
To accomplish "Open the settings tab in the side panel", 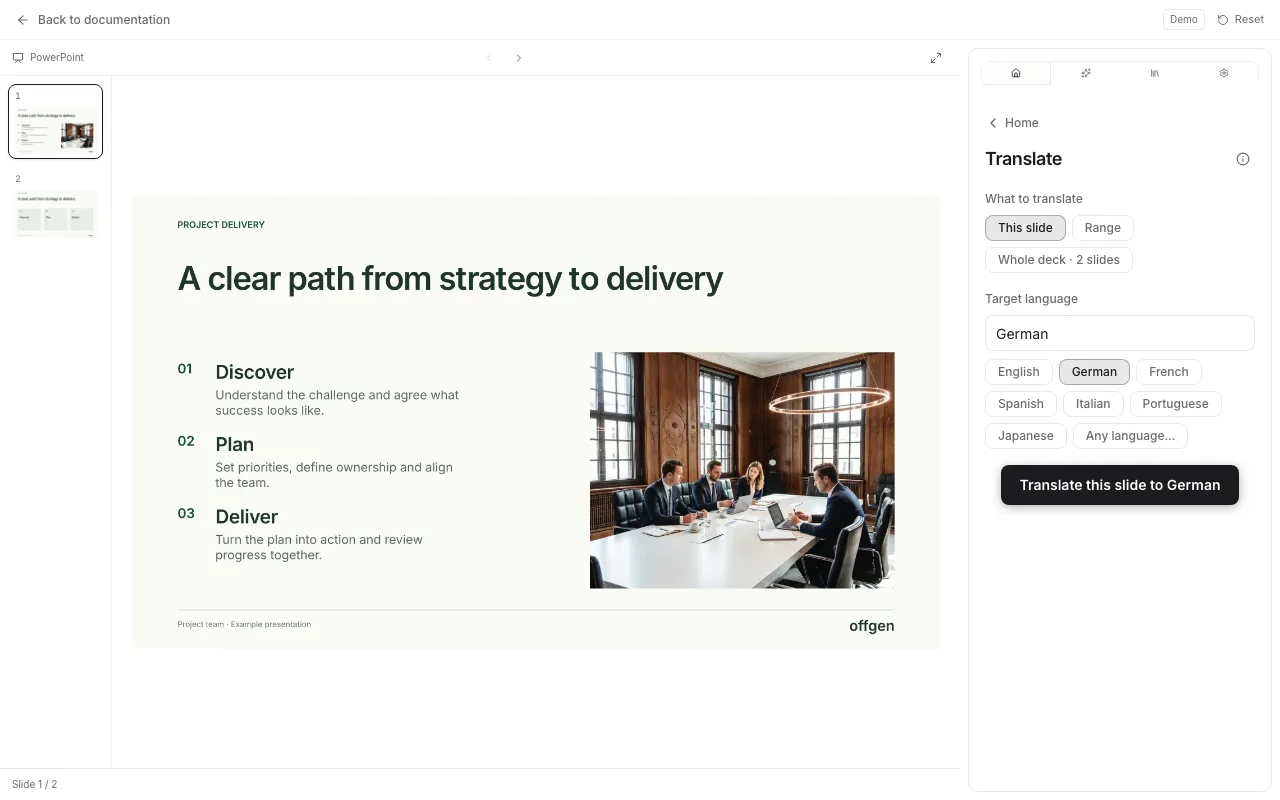I will point(1224,73).
